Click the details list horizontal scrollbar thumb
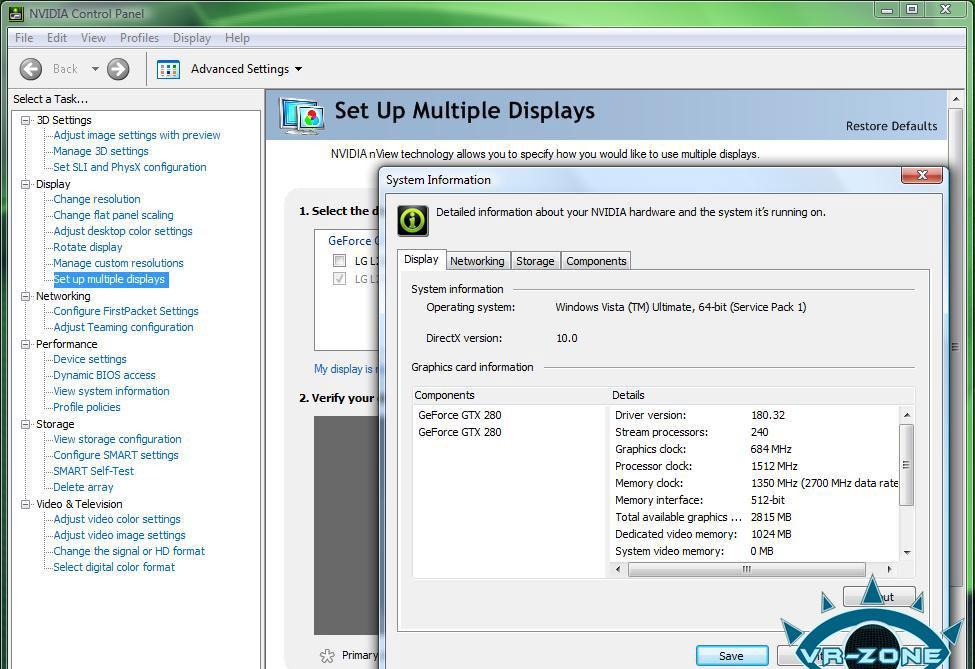The image size is (975, 669). (747, 570)
